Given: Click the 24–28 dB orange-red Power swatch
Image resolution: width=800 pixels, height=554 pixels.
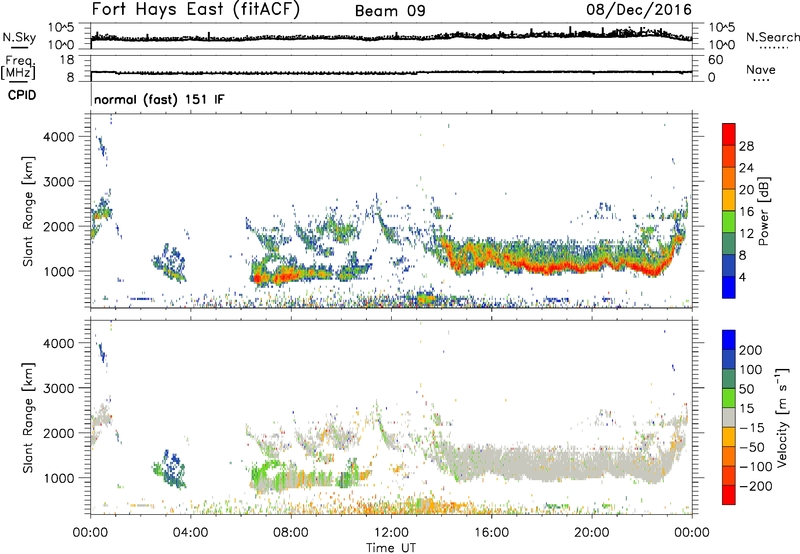Looking at the screenshot, I should point(729,157).
